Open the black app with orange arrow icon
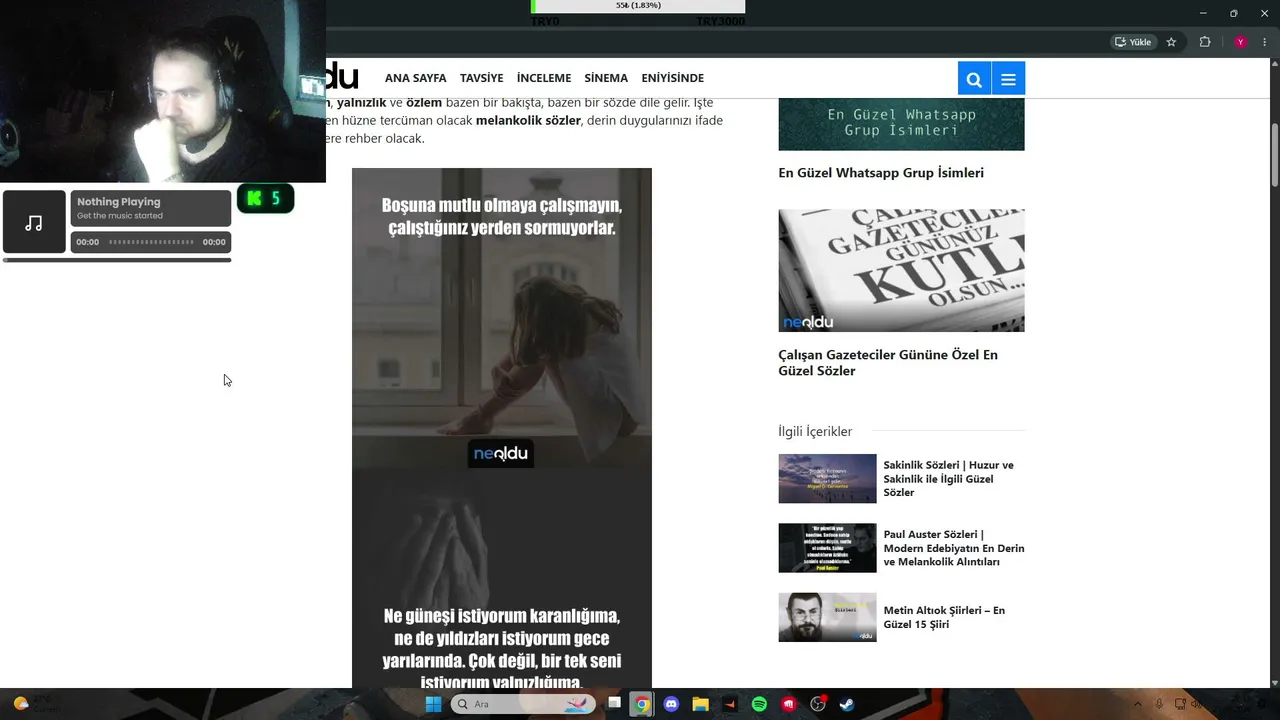Image resolution: width=1280 pixels, height=720 pixels. pyautogui.click(x=730, y=704)
